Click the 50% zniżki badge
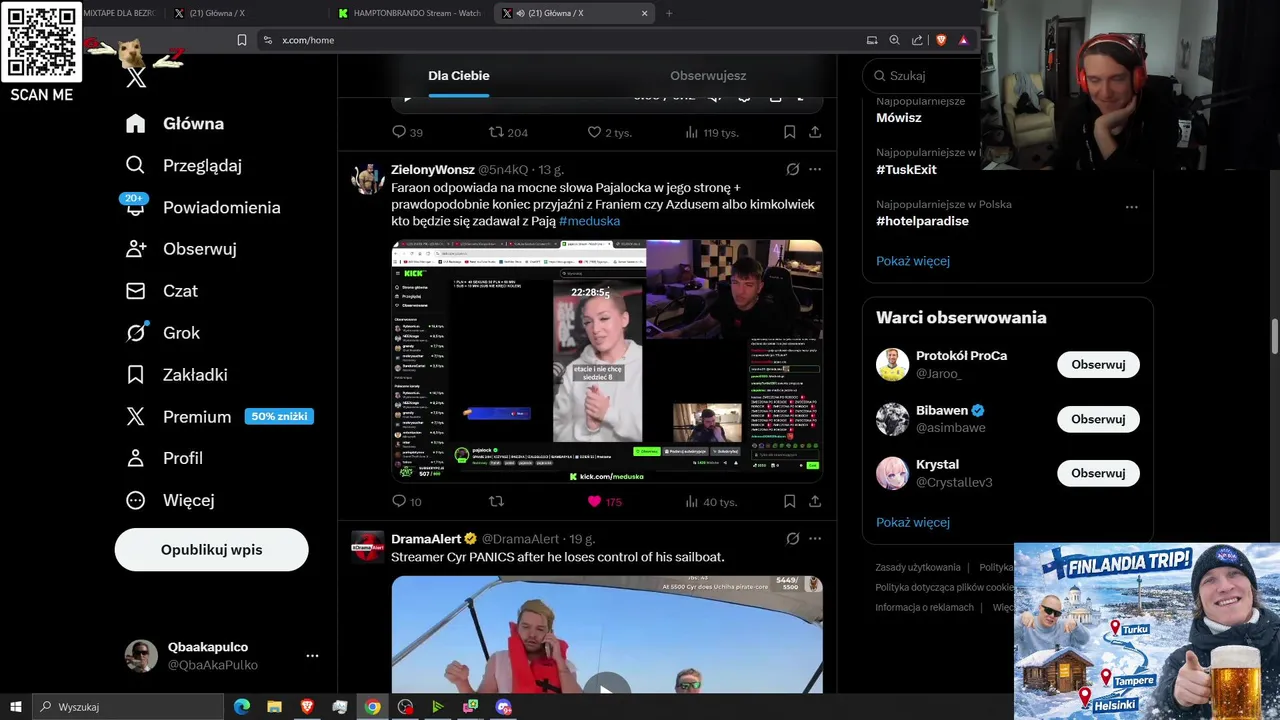This screenshot has width=1280, height=720. (x=279, y=416)
